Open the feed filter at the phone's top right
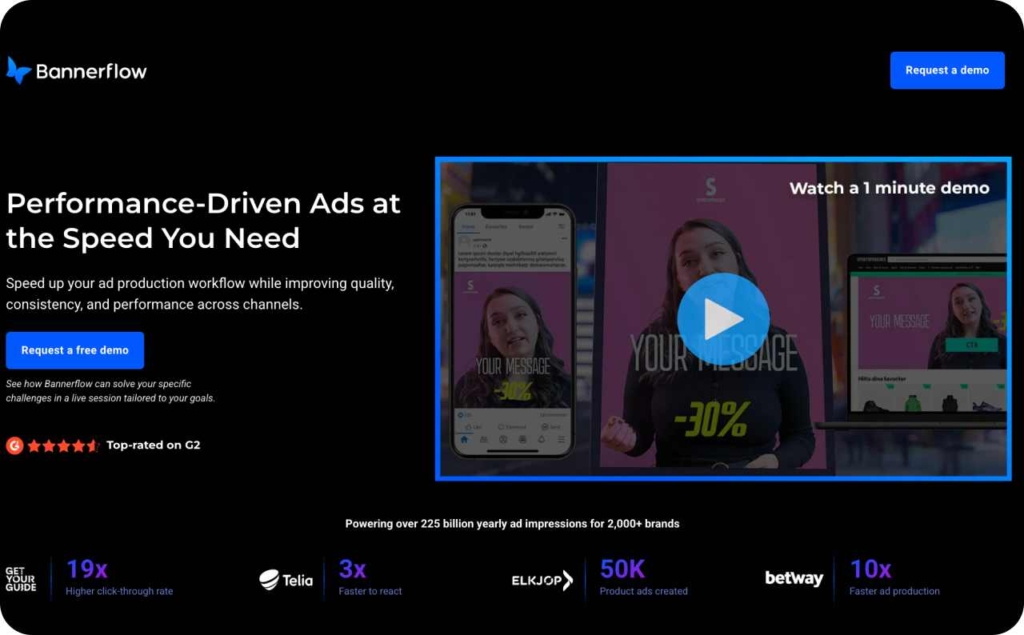 [562, 227]
